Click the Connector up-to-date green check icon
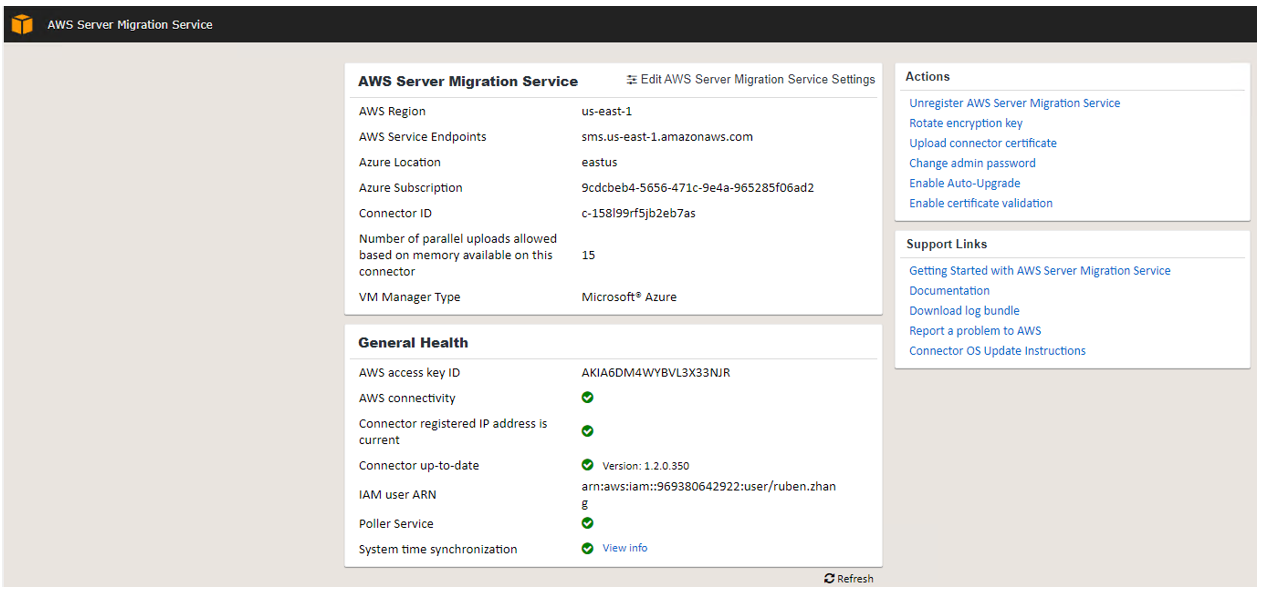This screenshot has width=1265, height=594. coord(587,465)
